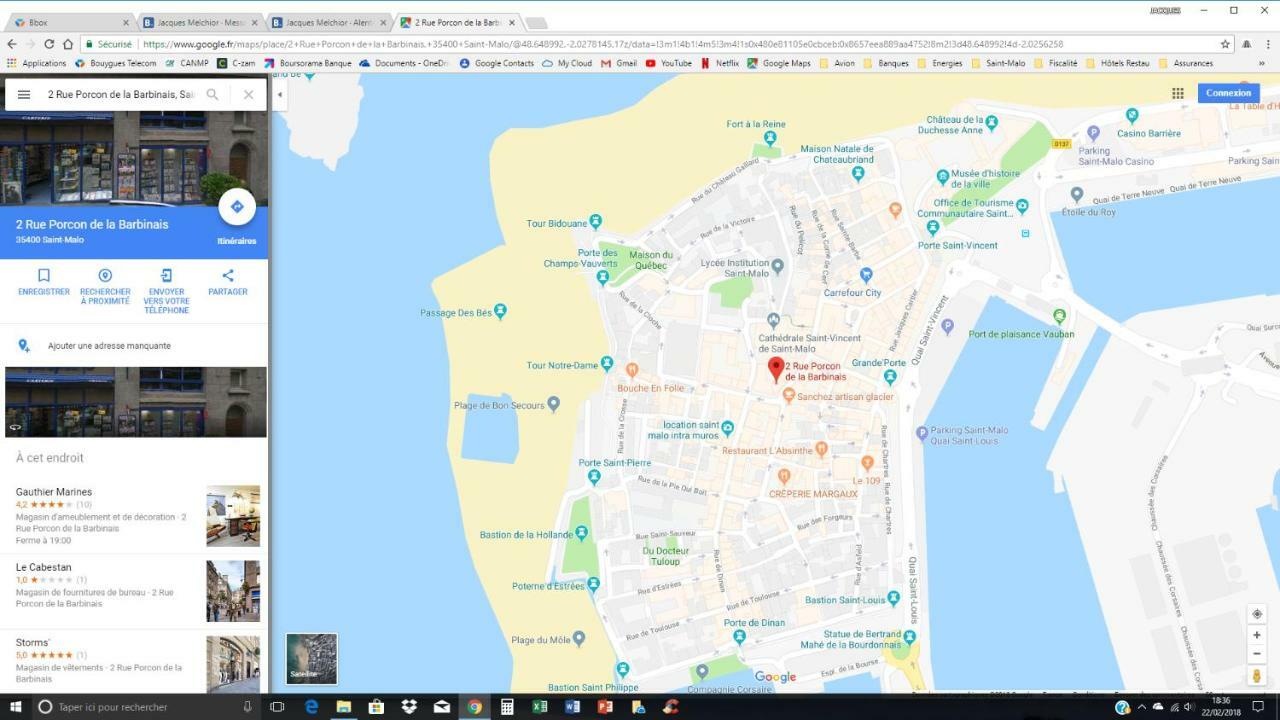Click the blue Itinéraires directions button
This screenshot has width=1280, height=720.
tap(237, 207)
